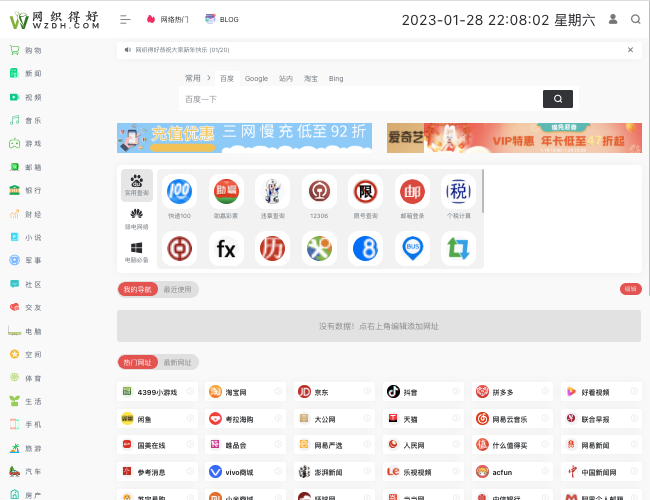Open the 网络热门 header link
This screenshot has height=500, width=650.
[x=167, y=19]
